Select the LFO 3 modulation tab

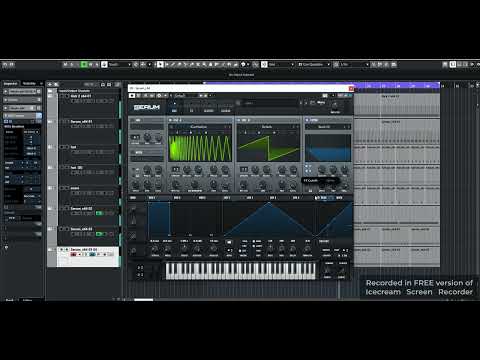click(273, 198)
